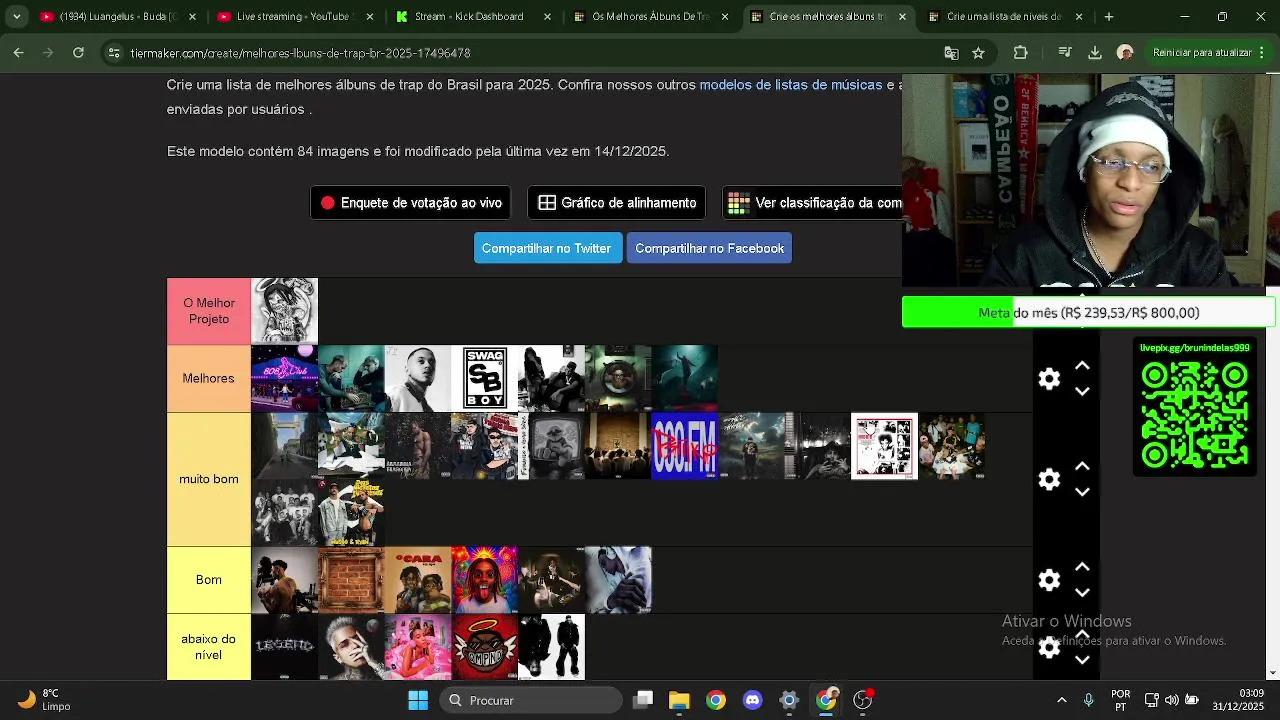This screenshot has width=1280, height=720.
Task: Switch to Crie uma lista de níveis tab
Action: 1006,16
